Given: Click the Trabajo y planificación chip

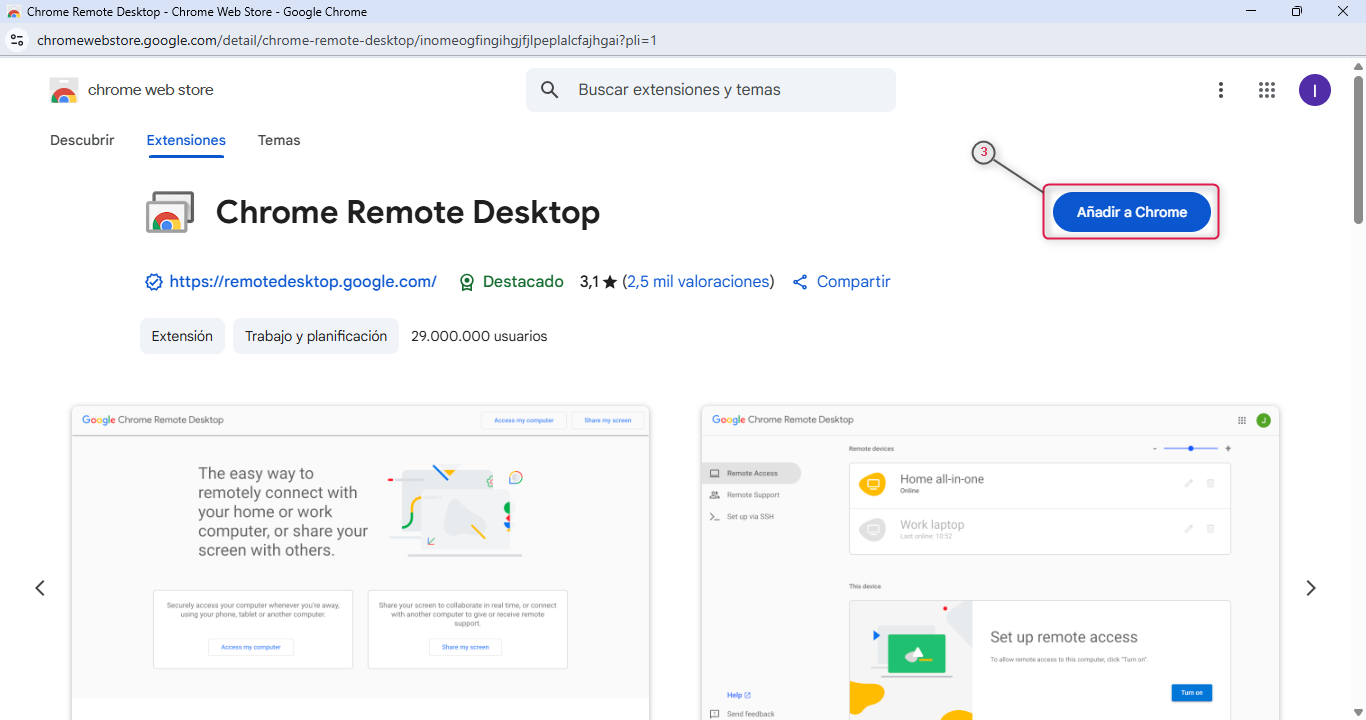Looking at the screenshot, I should (316, 336).
